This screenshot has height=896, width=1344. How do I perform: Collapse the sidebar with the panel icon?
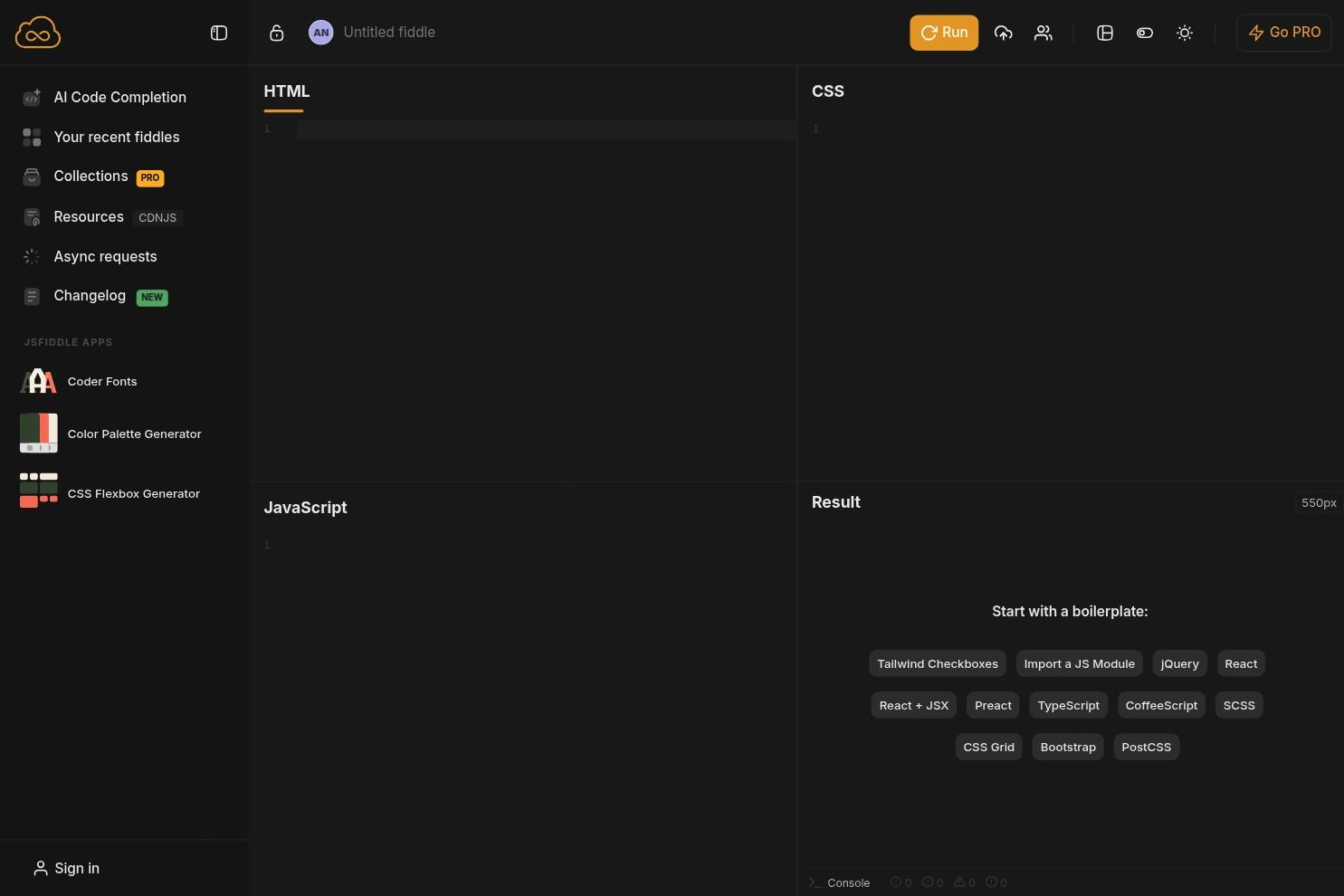point(219,33)
